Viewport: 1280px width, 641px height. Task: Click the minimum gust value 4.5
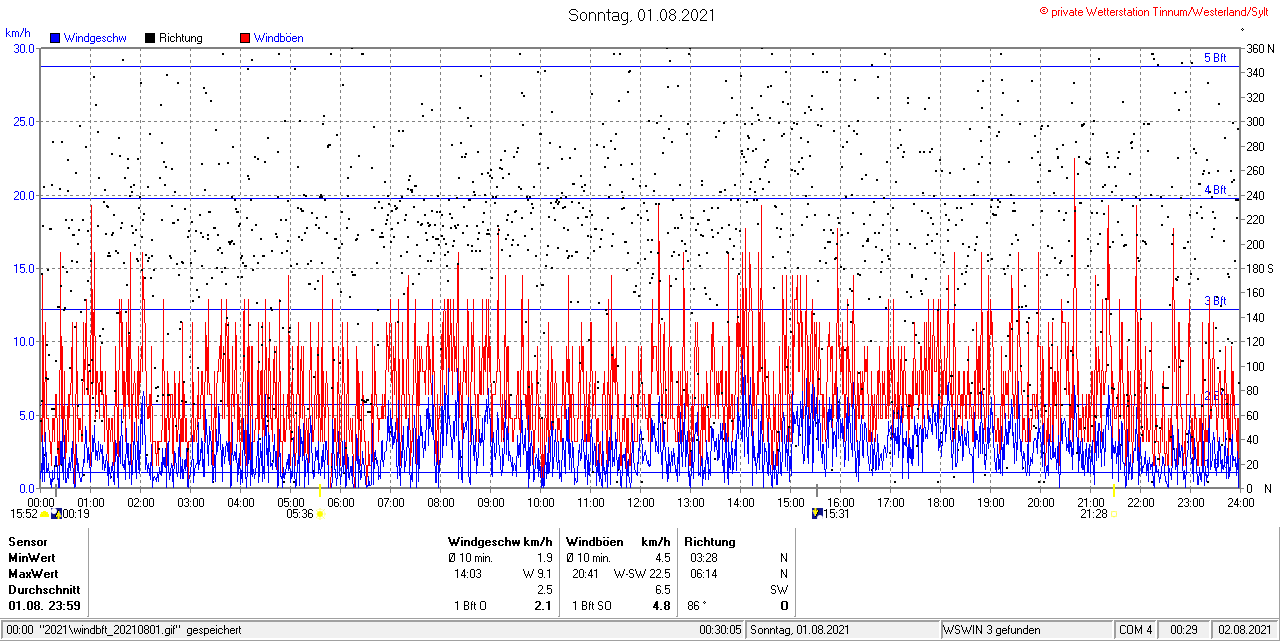pyautogui.click(x=662, y=558)
